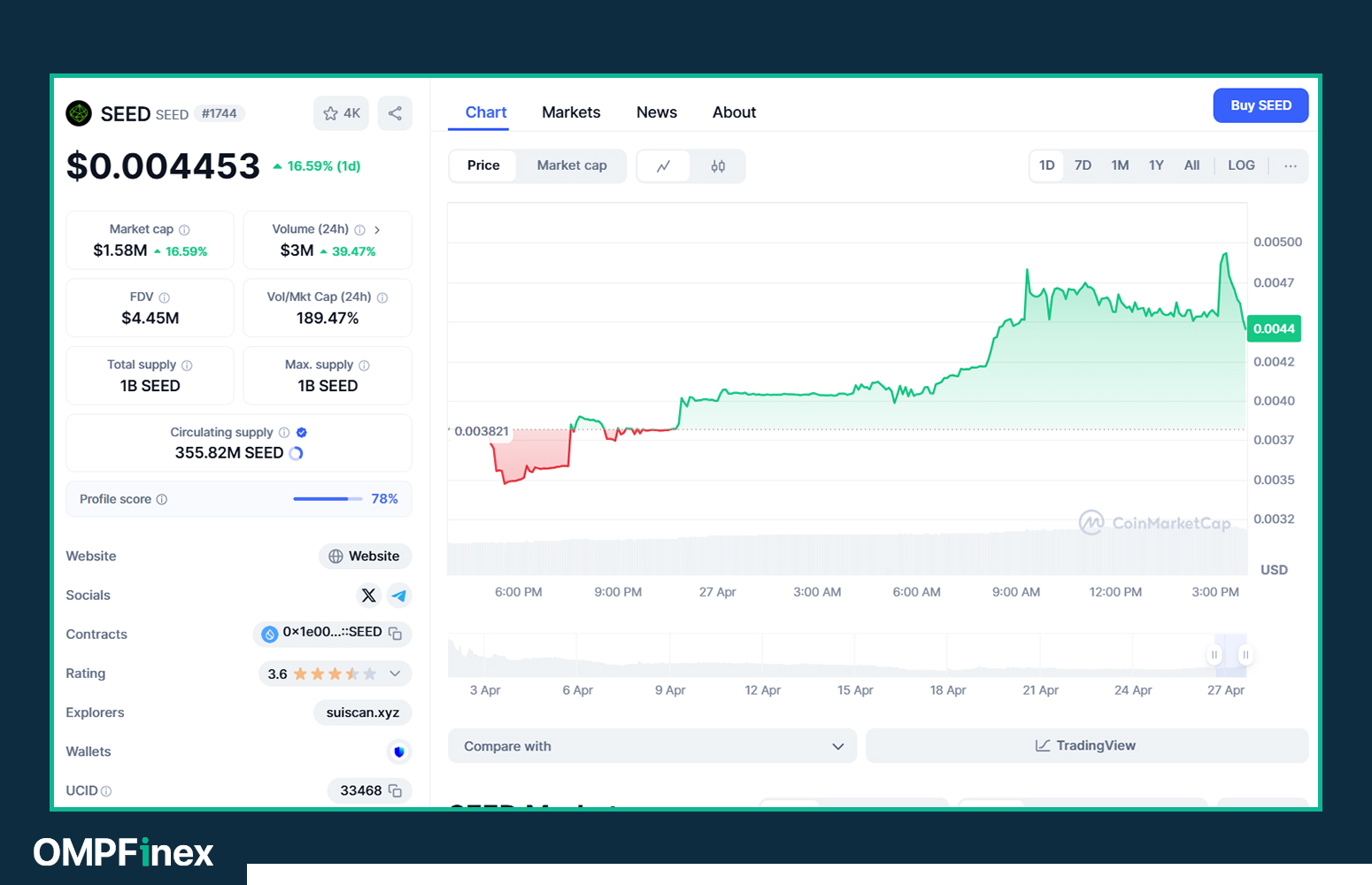Open suiscan.xyz explorer link
Image resolution: width=1372 pixels, height=885 pixels.
(x=363, y=712)
